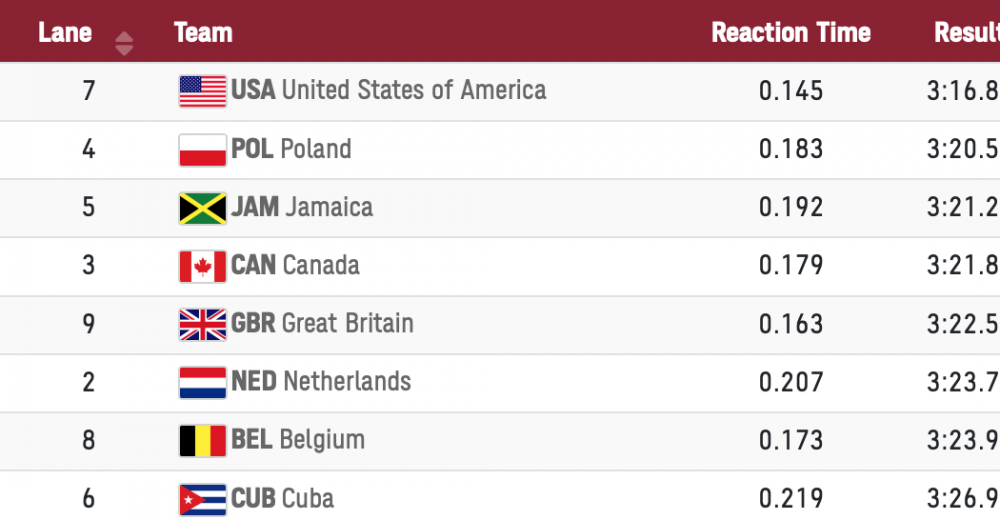Screen dimensions: 1000x520
Task: Open the NED Netherlands team link
Action: point(321,382)
